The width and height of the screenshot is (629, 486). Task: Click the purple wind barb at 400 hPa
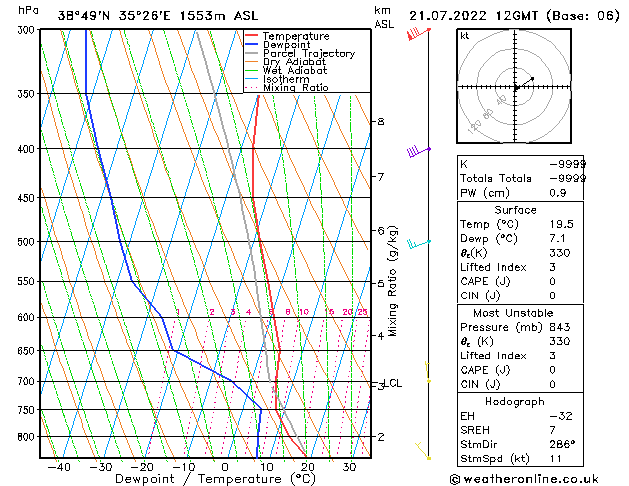click(418, 152)
